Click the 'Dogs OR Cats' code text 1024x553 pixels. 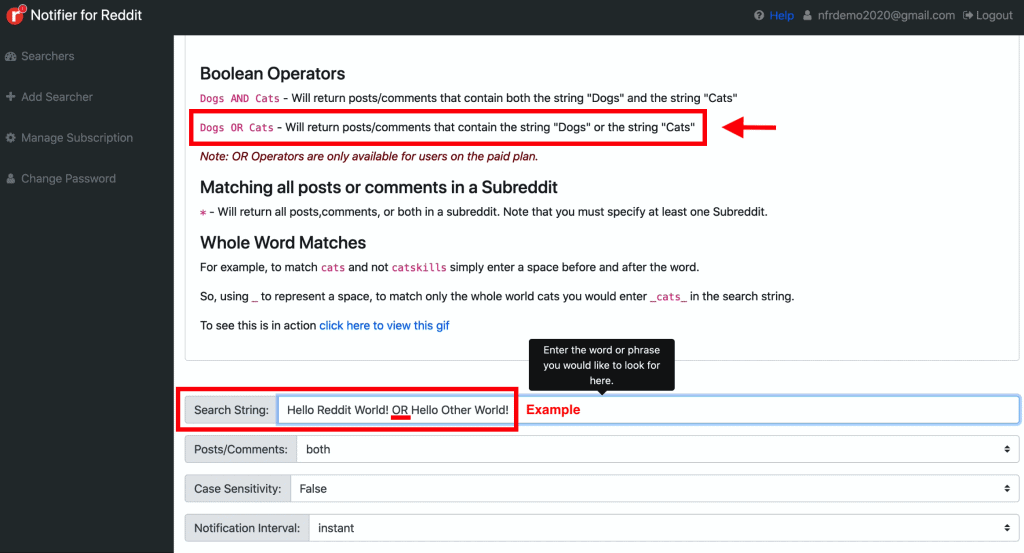pyautogui.click(x=236, y=128)
